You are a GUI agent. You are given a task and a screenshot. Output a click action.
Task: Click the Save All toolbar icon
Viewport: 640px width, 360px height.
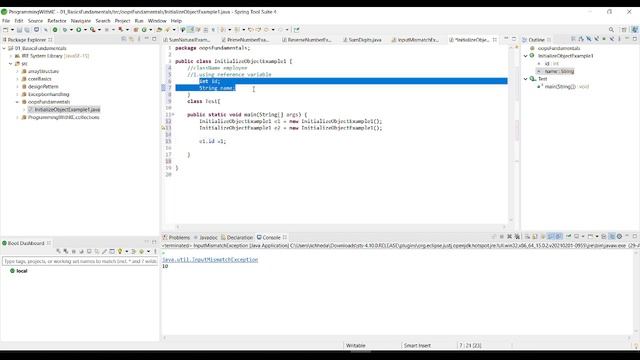click(x=27, y=30)
